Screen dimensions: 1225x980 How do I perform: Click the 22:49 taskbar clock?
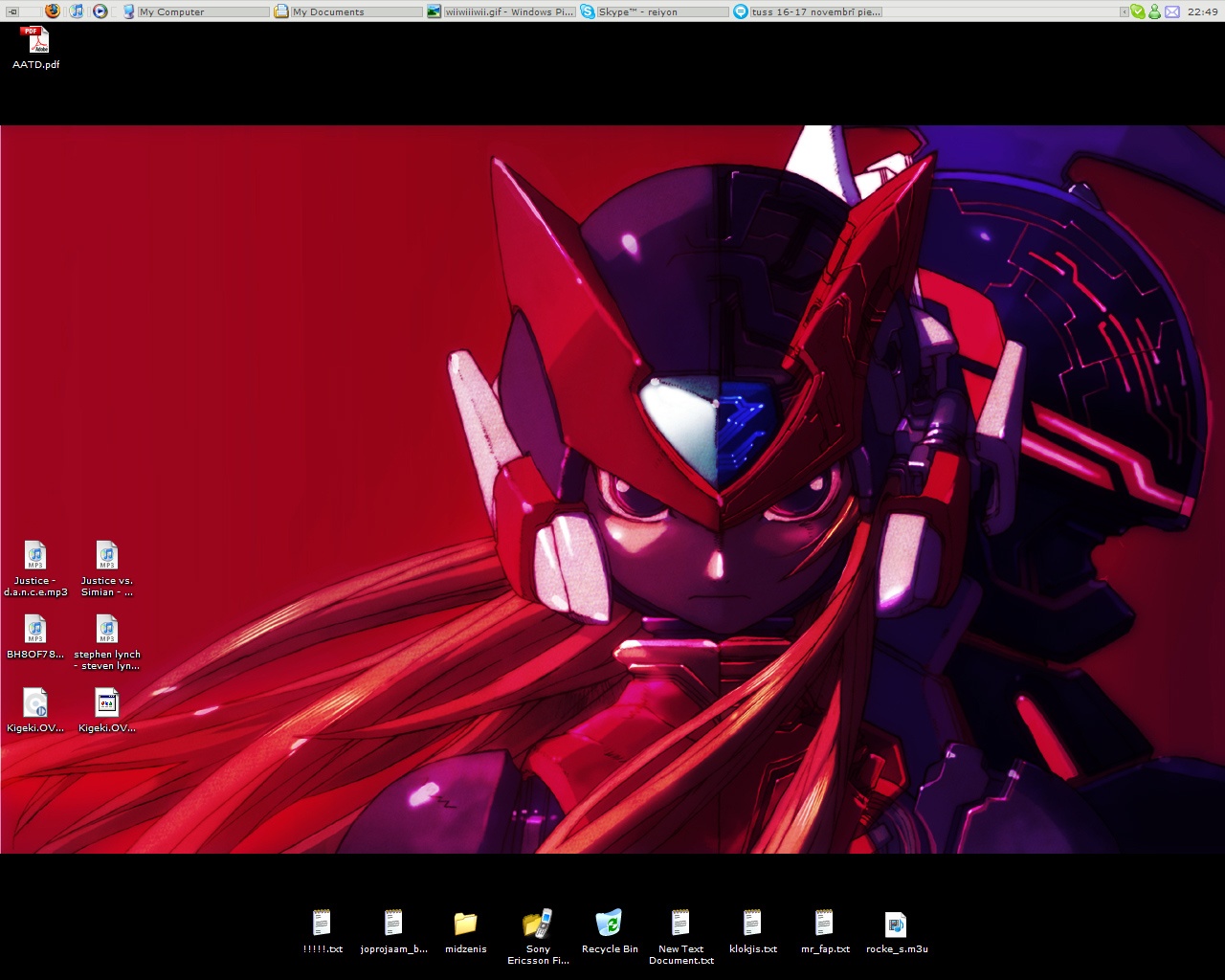[x=1202, y=11]
